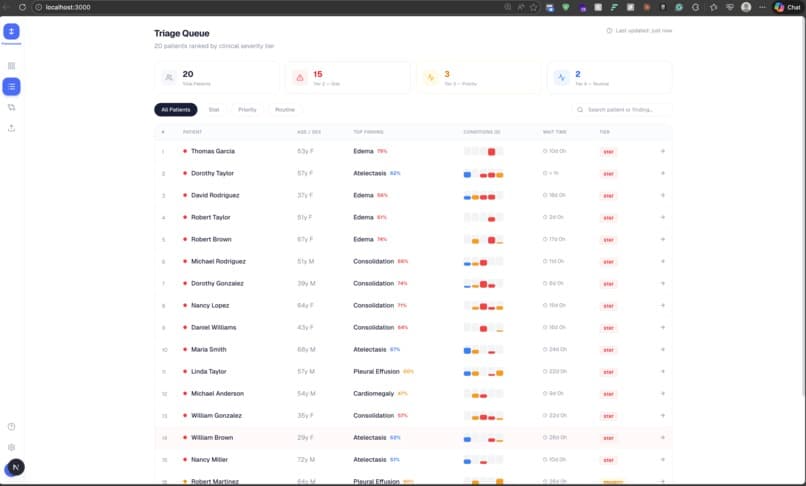
Task: Switch to the Priority filter tab
Action: point(247,110)
